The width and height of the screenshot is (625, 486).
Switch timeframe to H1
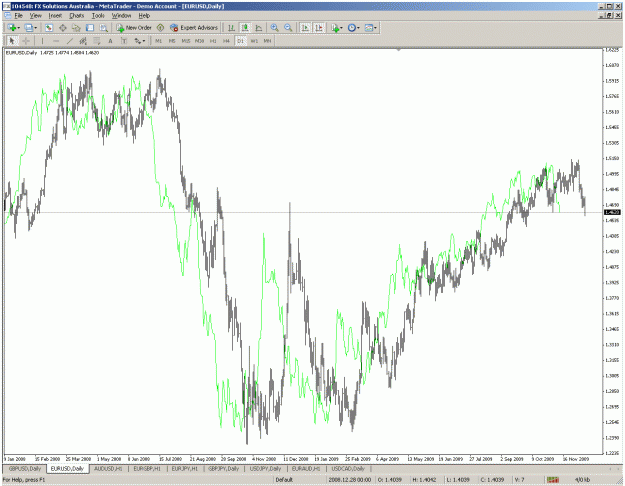pyautogui.click(x=213, y=41)
